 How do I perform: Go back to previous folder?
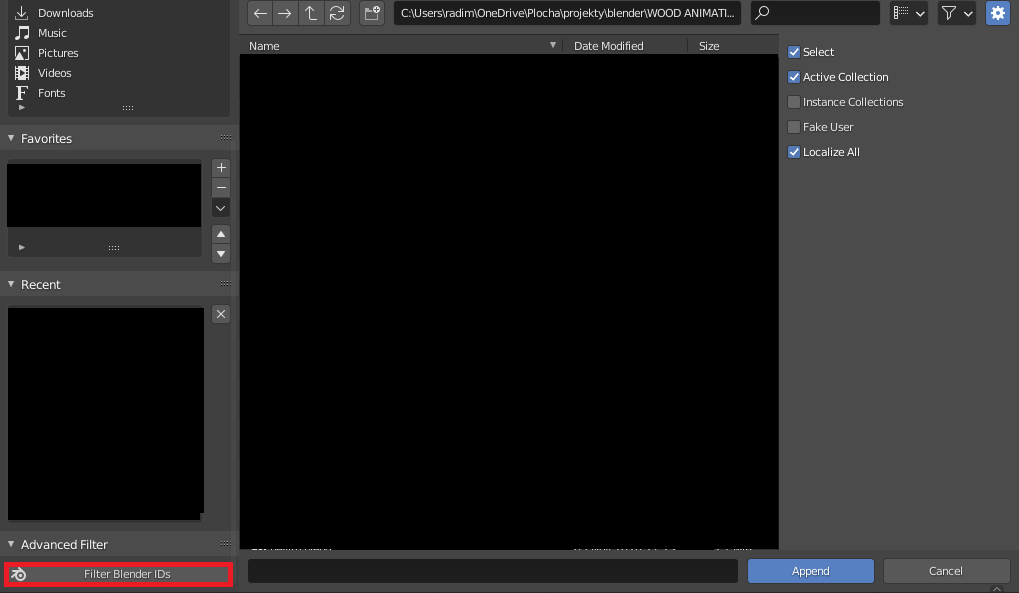click(260, 13)
